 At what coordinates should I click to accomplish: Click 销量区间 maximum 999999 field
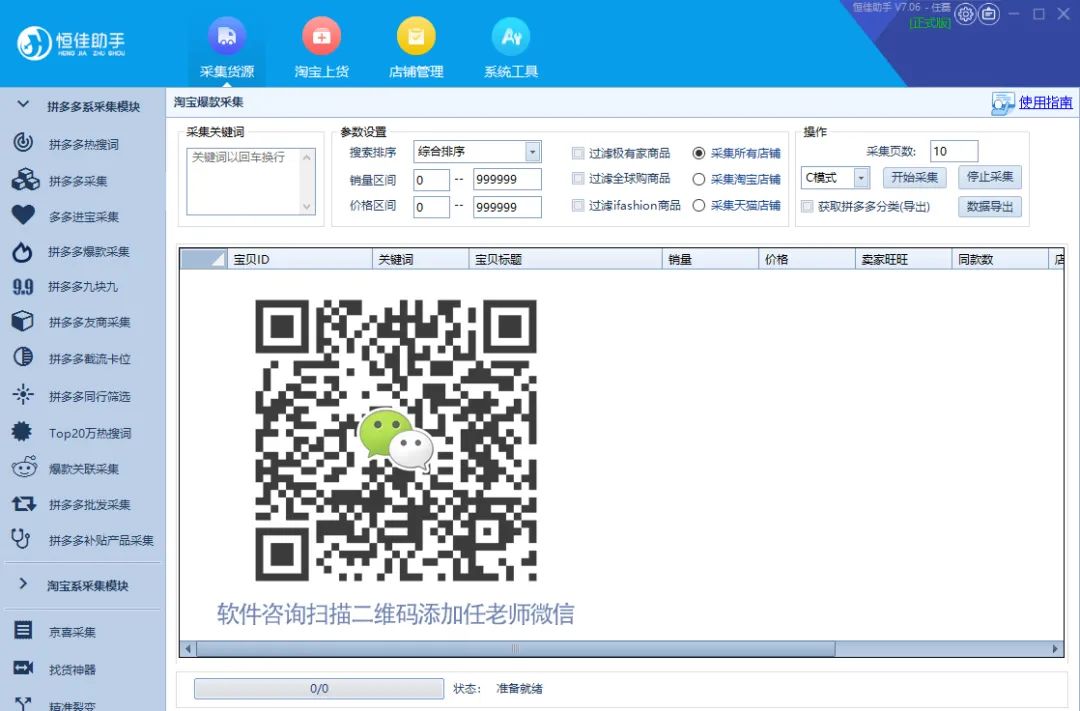[x=507, y=179]
